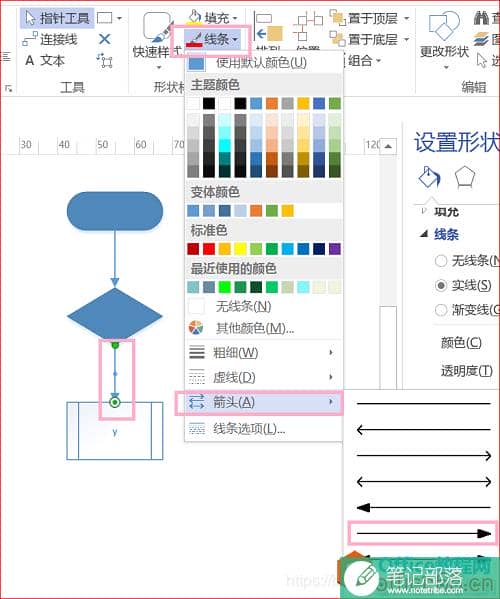Expand the rectangle tool dropdown arrow
500x599 pixels.
click(119, 18)
